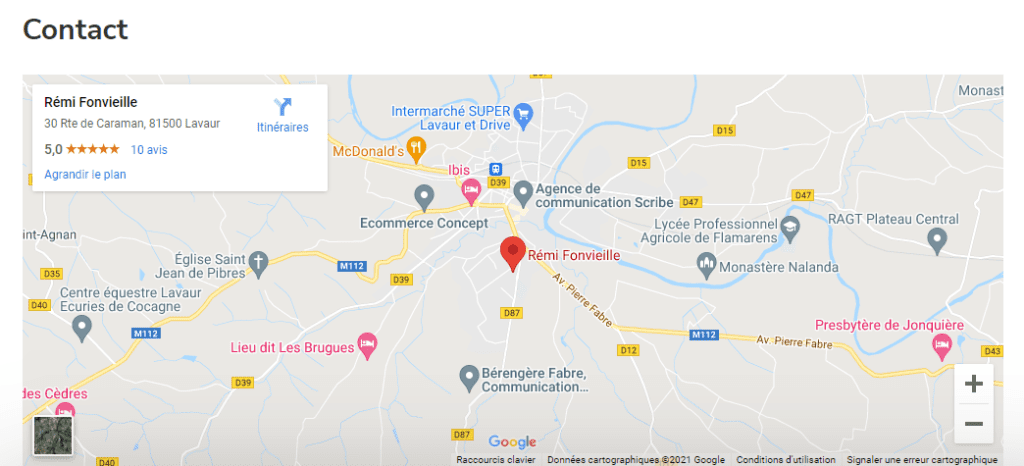Select the train station marker near Ibis
The width and height of the screenshot is (1024, 466).
(496, 168)
